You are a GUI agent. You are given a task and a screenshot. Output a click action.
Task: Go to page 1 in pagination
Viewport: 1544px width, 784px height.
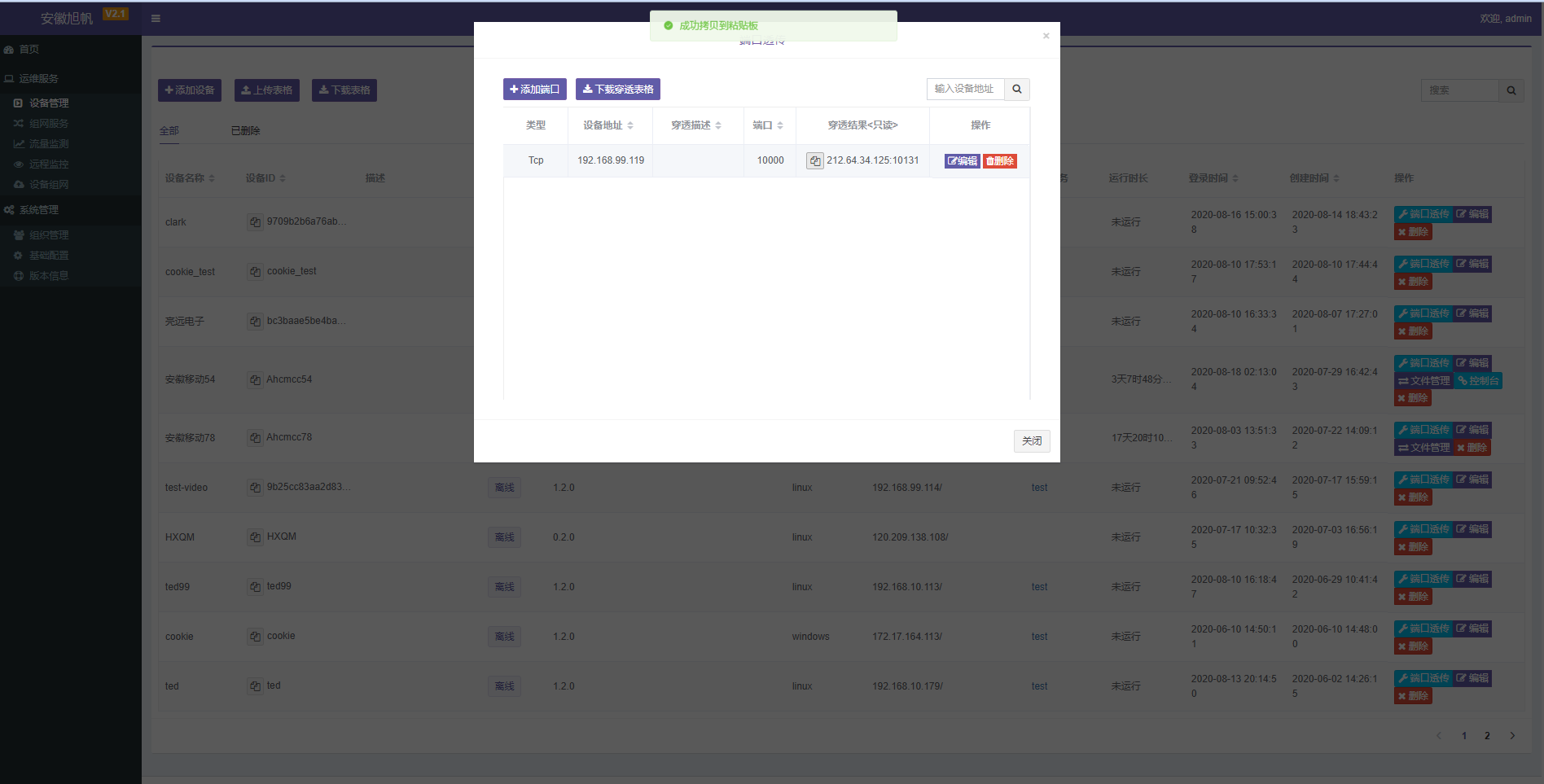(x=1464, y=736)
